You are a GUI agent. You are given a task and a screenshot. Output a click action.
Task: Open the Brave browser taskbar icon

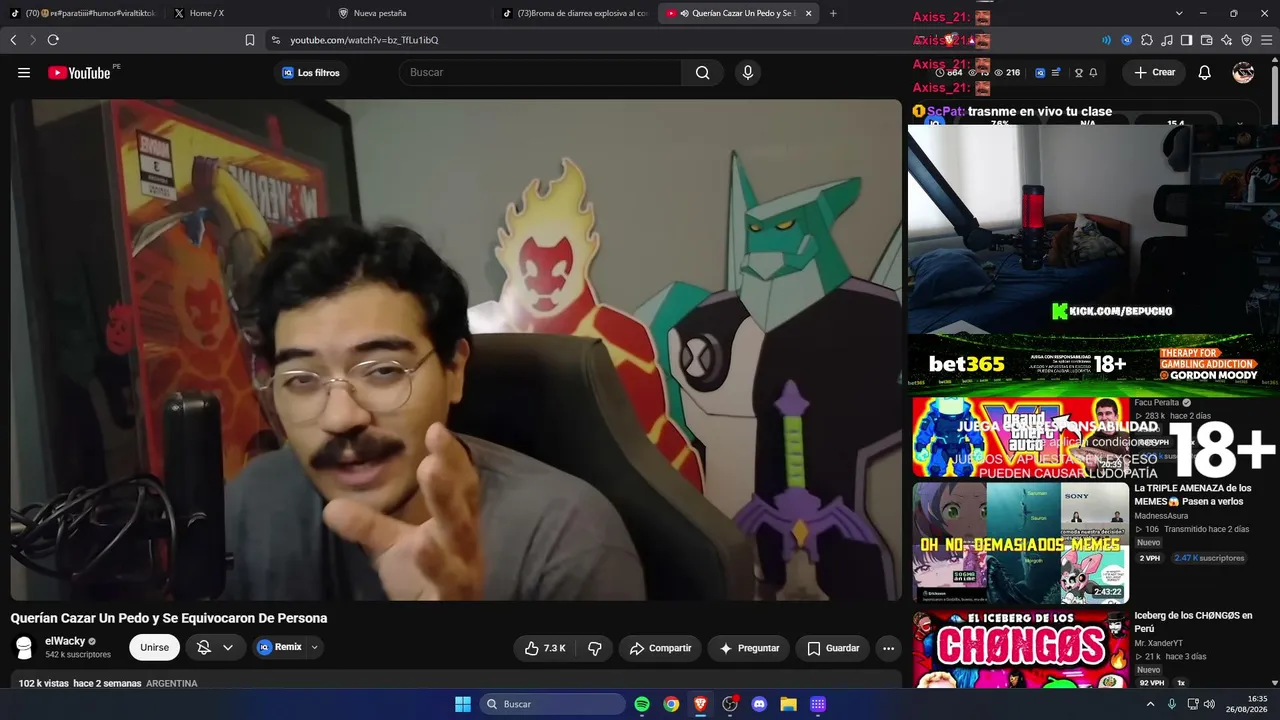700,704
